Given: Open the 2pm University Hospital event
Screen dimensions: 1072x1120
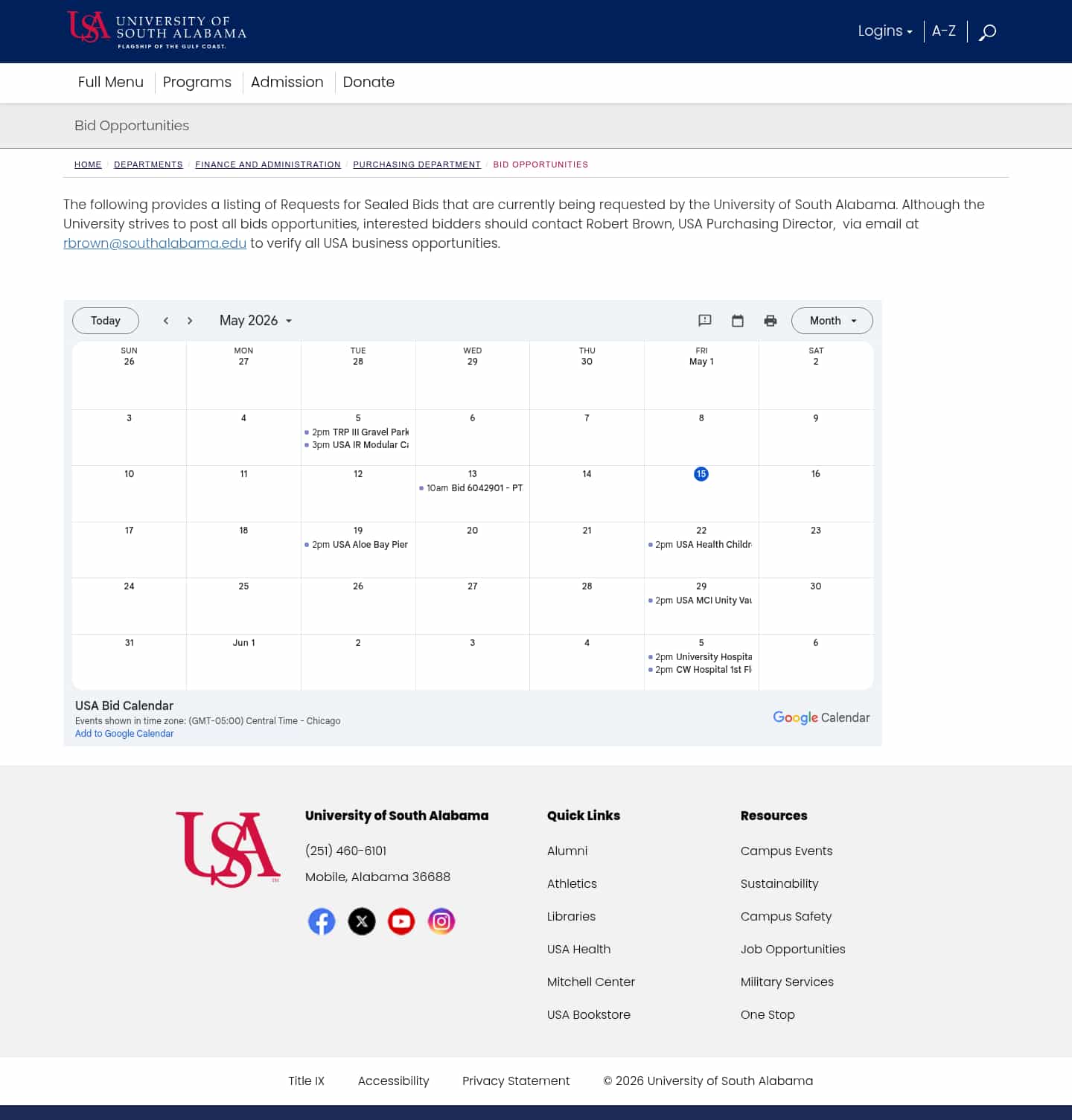Looking at the screenshot, I should click(x=701, y=657).
